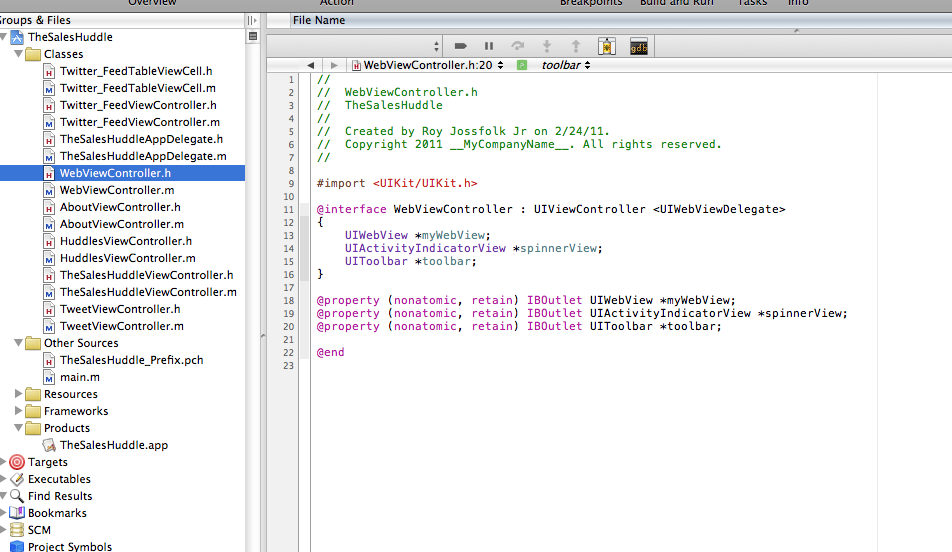The width and height of the screenshot is (952, 552).
Task: Expand the Frameworks group triangle
Action: pyautogui.click(x=18, y=411)
